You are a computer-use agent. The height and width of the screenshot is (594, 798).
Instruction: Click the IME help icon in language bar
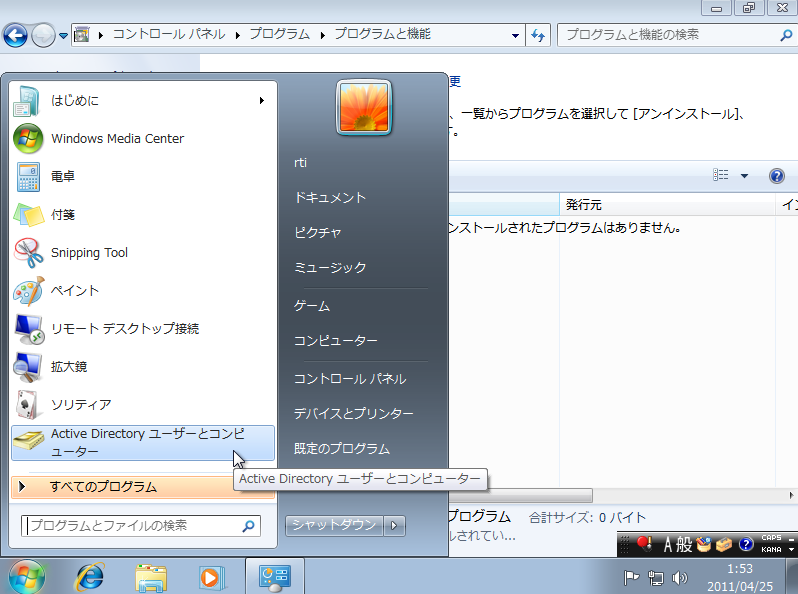click(x=746, y=545)
